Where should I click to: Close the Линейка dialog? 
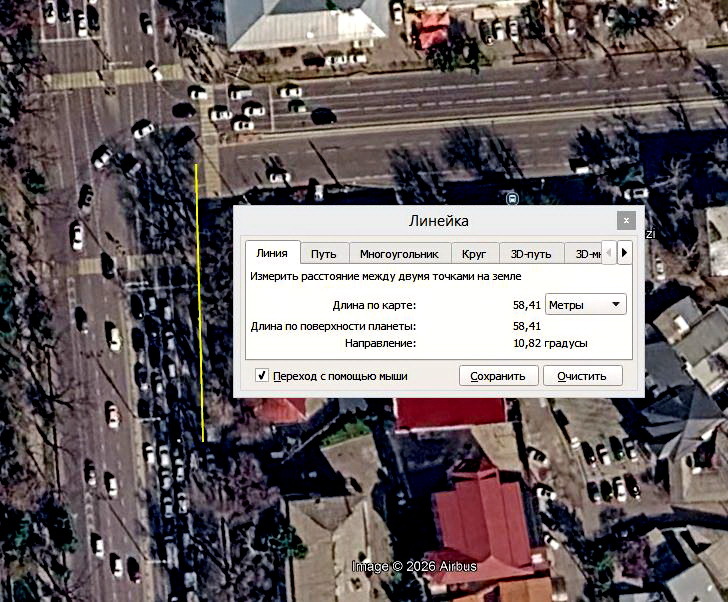[x=626, y=220]
